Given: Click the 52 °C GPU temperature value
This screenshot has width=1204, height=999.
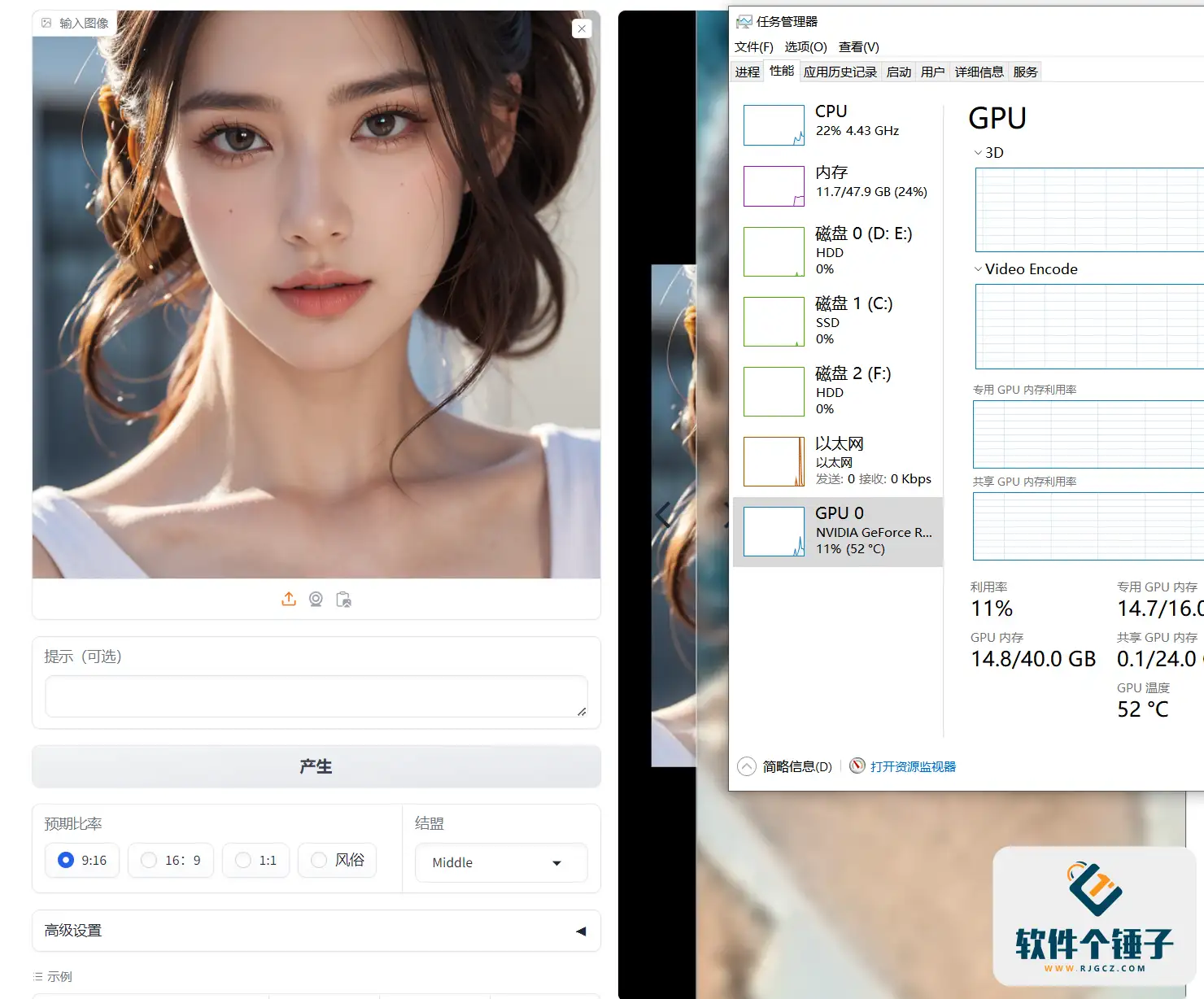Looking at the screenshot, I should [1142, 709].
